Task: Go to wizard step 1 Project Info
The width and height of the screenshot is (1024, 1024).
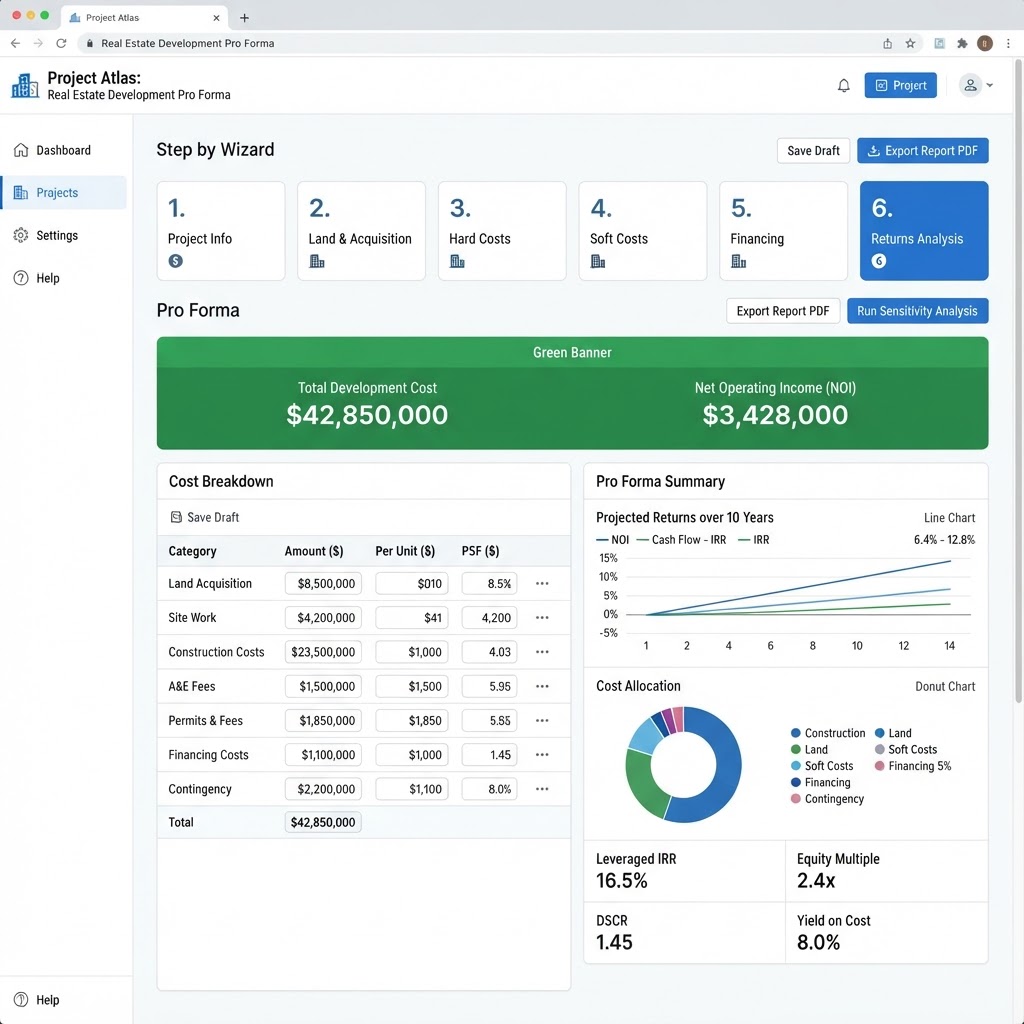Action: tap(221, 231)
